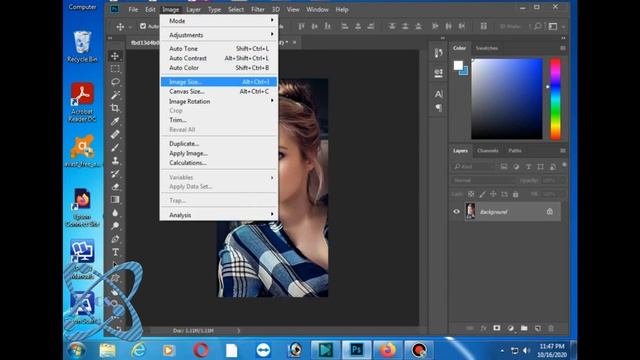This screenshot has width=640, height=360.
Task: Select Duplicate menu entry
Action: (219, 144)
